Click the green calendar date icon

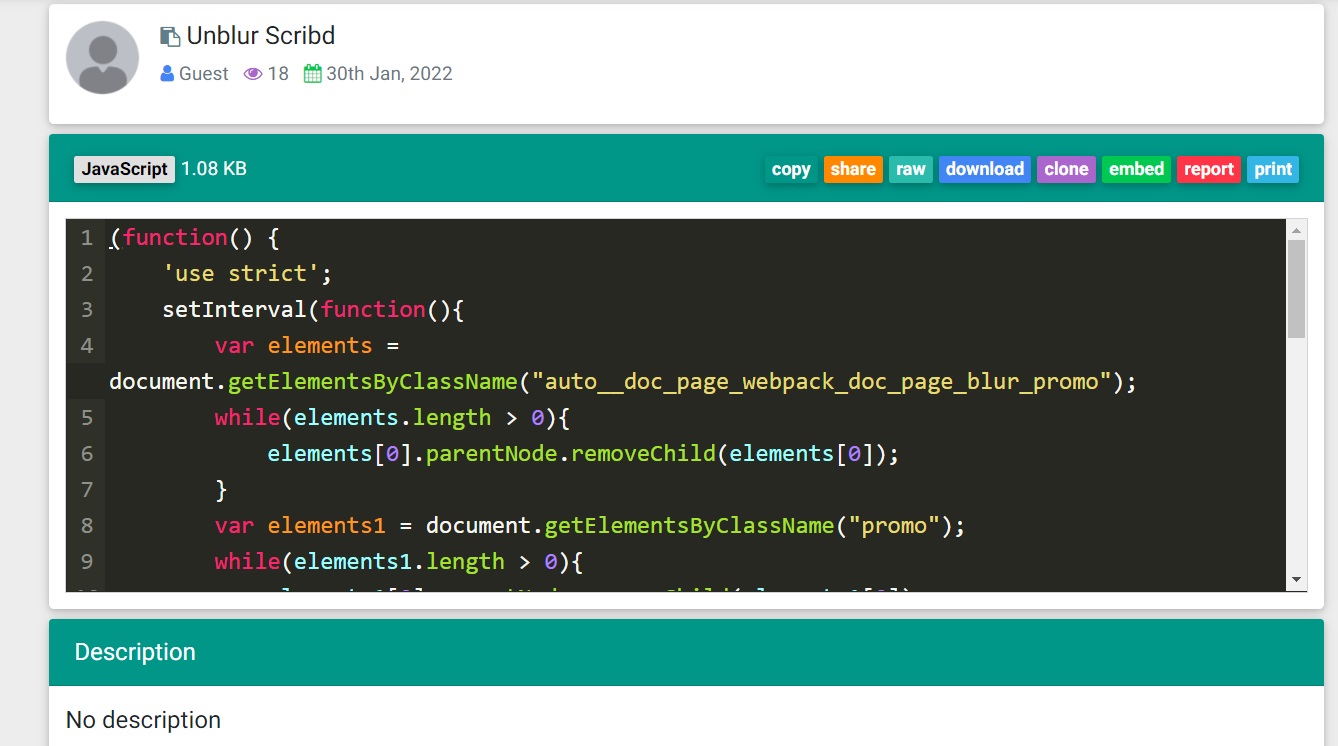(x=312, y=74)
